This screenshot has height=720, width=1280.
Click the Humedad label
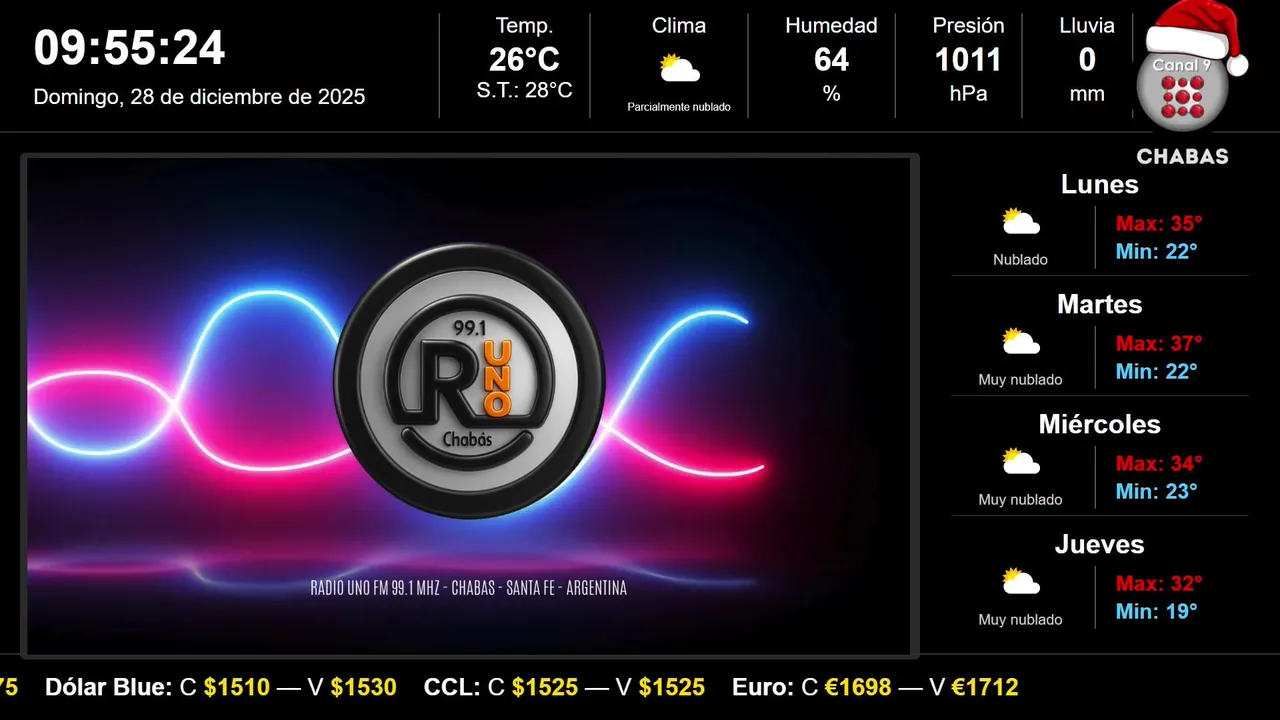point(831,26)
